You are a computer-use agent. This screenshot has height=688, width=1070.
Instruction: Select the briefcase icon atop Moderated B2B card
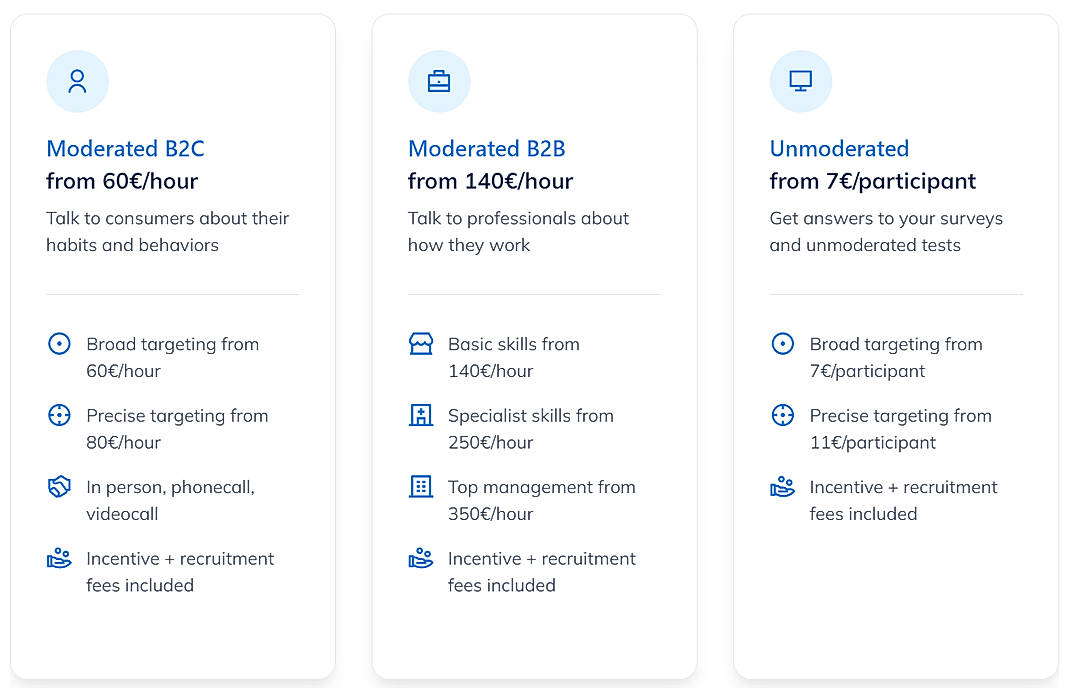(x=439, y=81)
